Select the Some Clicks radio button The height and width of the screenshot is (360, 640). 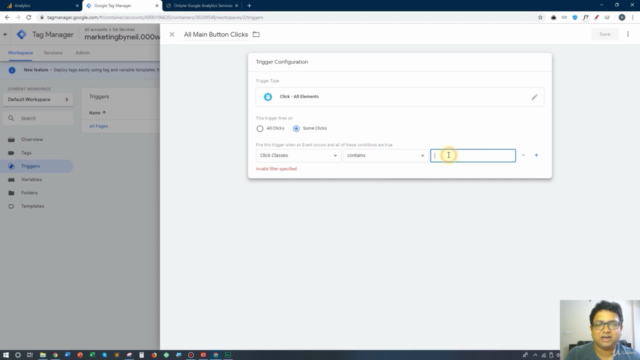(x=296, y=129)
